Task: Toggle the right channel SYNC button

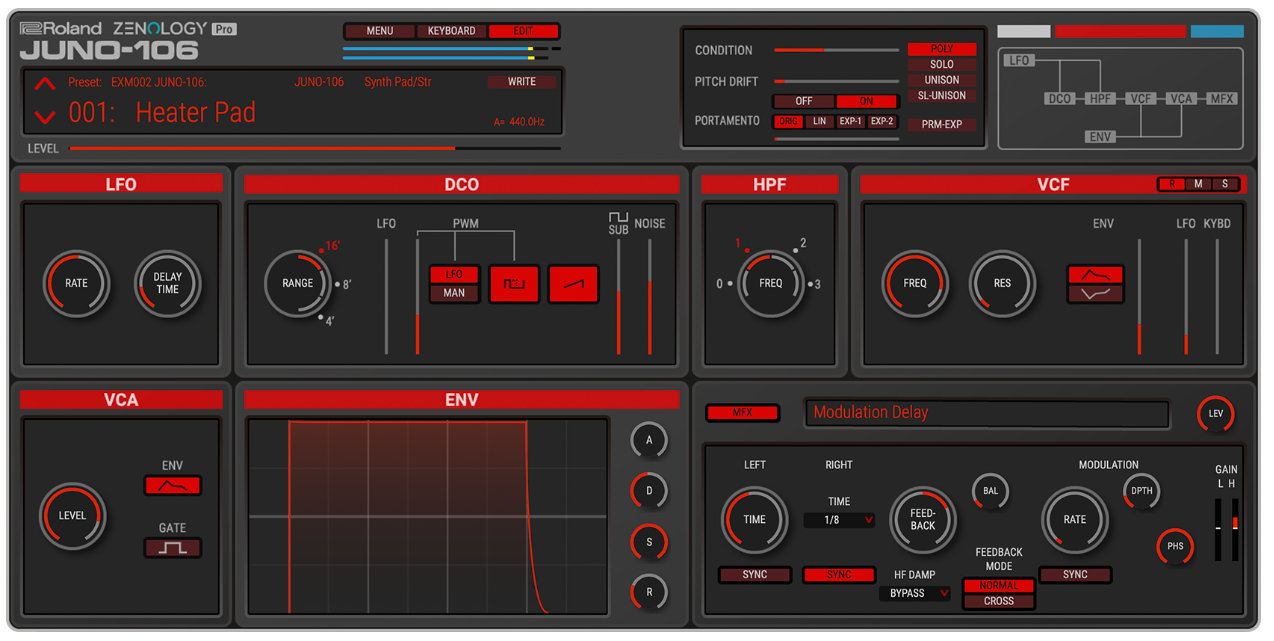Action: [x=839, y=575]
